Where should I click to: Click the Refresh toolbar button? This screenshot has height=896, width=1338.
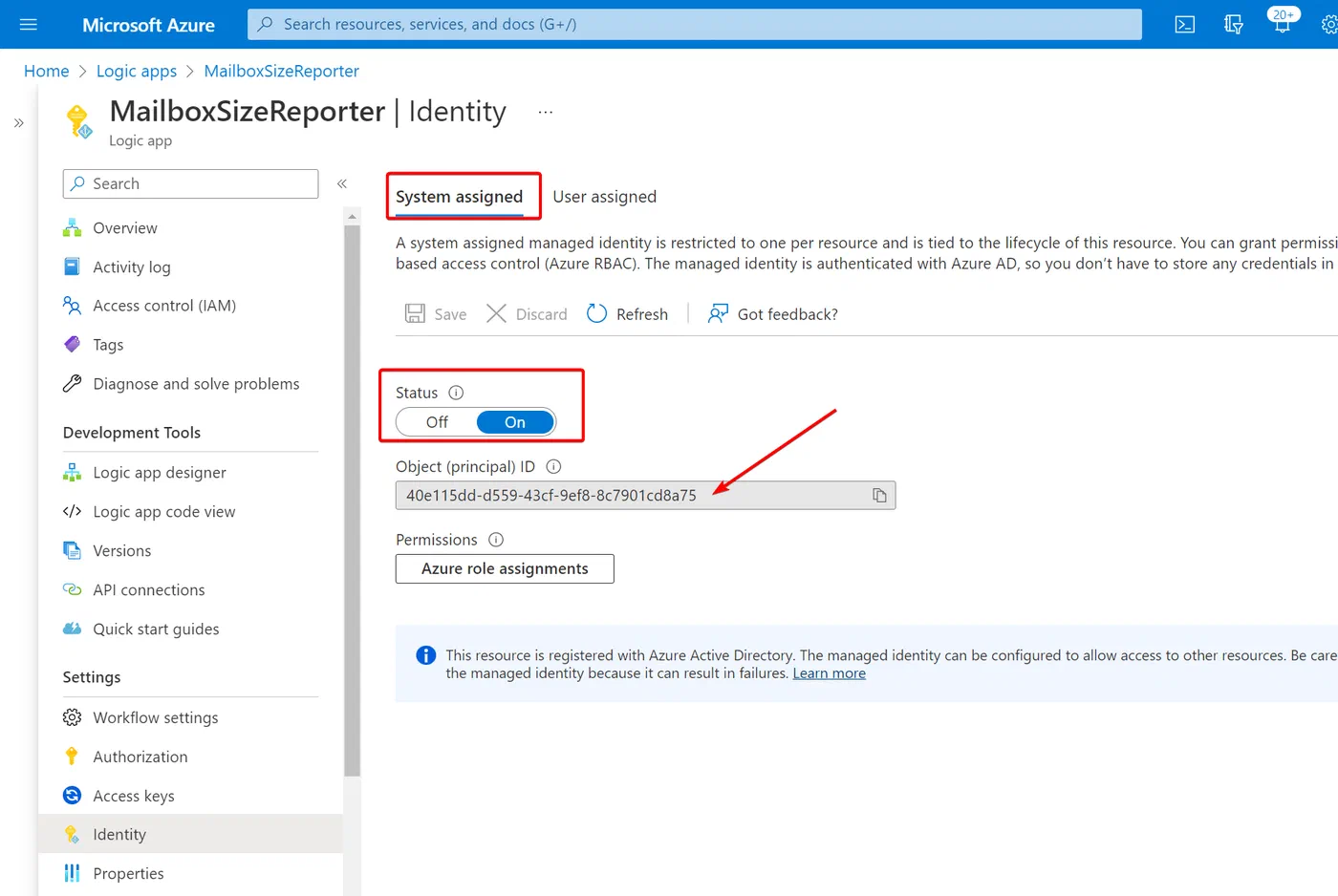[x=627, y=314]
